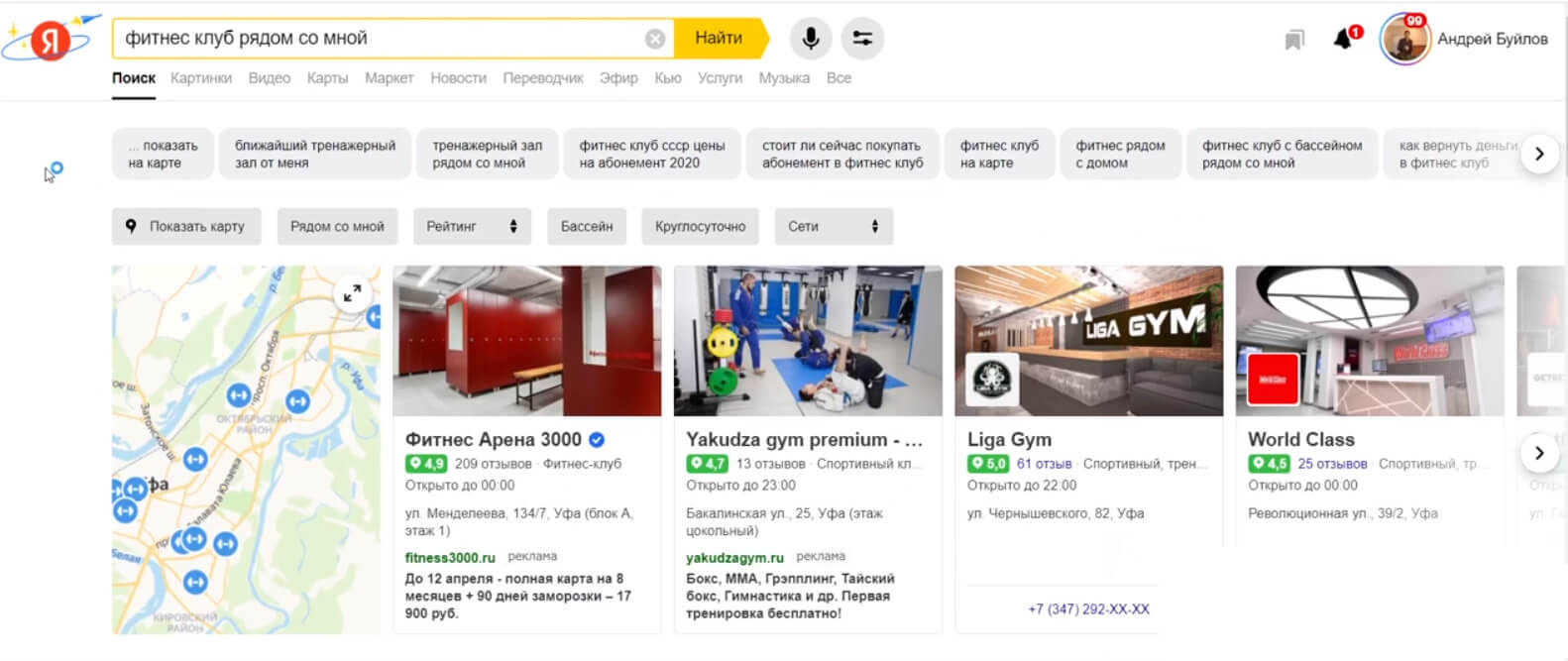Open the Все services tab
This screenshot has width=1568, height=661.
[839, 78]
